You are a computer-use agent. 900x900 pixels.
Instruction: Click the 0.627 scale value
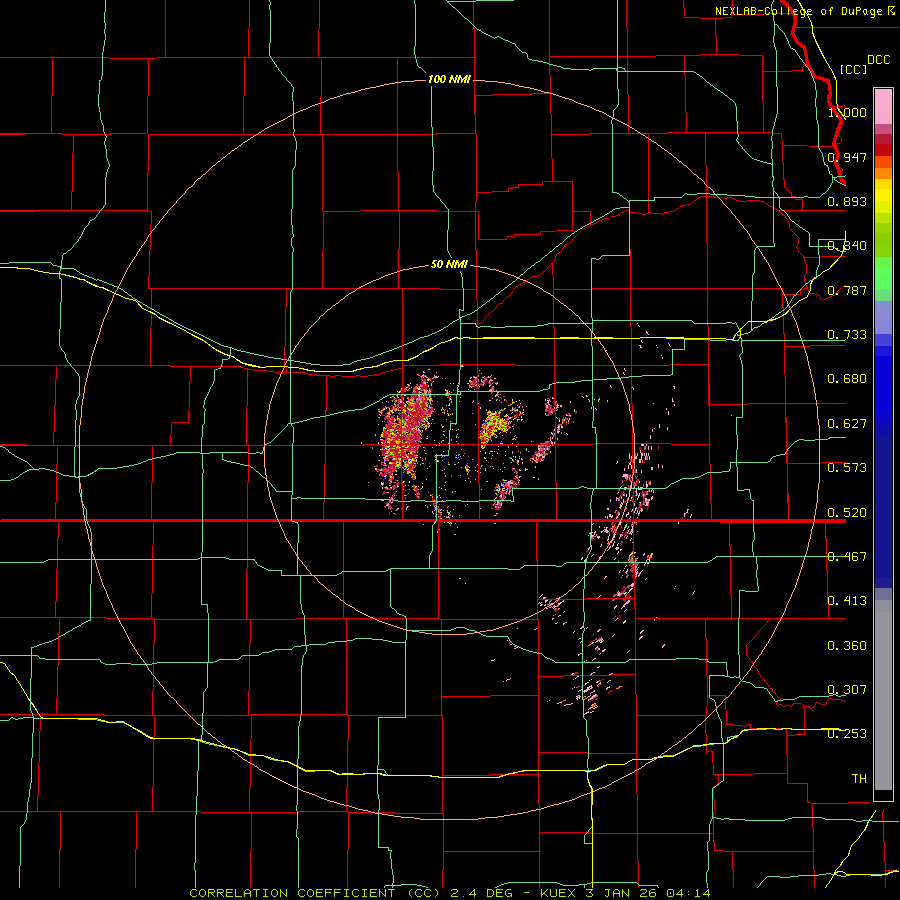847,424
